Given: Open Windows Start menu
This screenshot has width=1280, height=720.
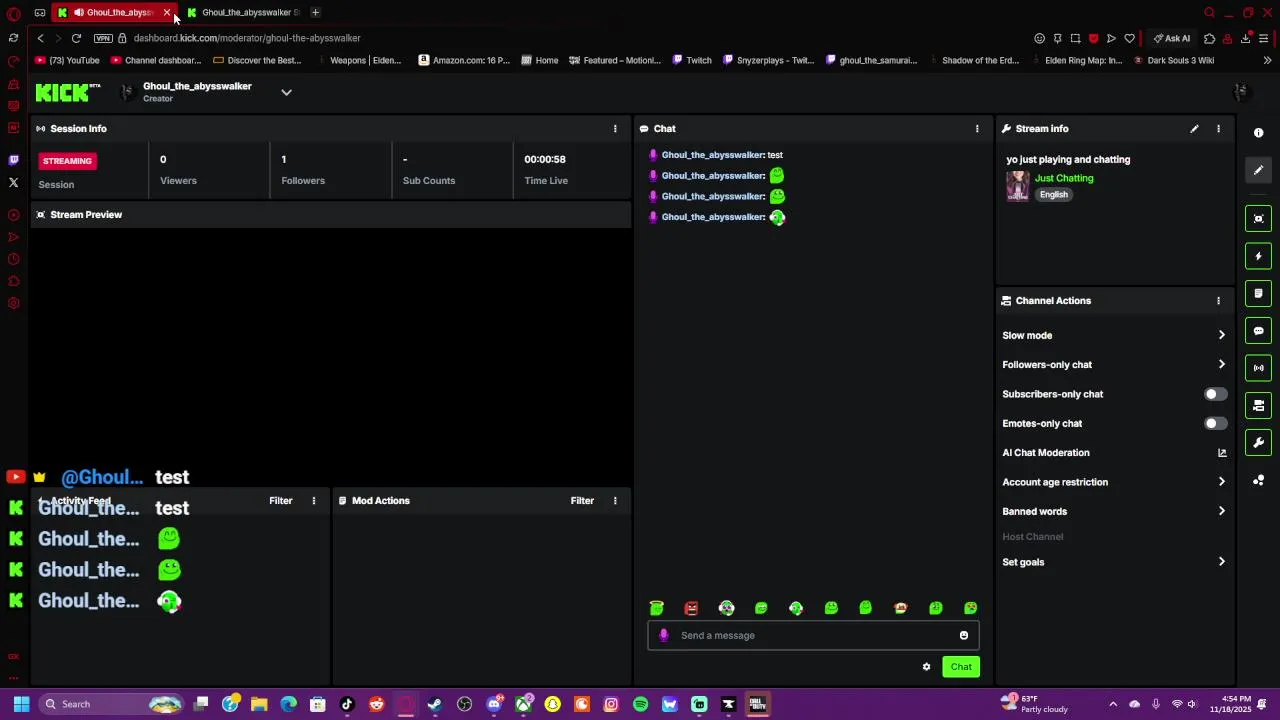Looking at the screenshot, I should pyautogui.click(x=21, y=704).
